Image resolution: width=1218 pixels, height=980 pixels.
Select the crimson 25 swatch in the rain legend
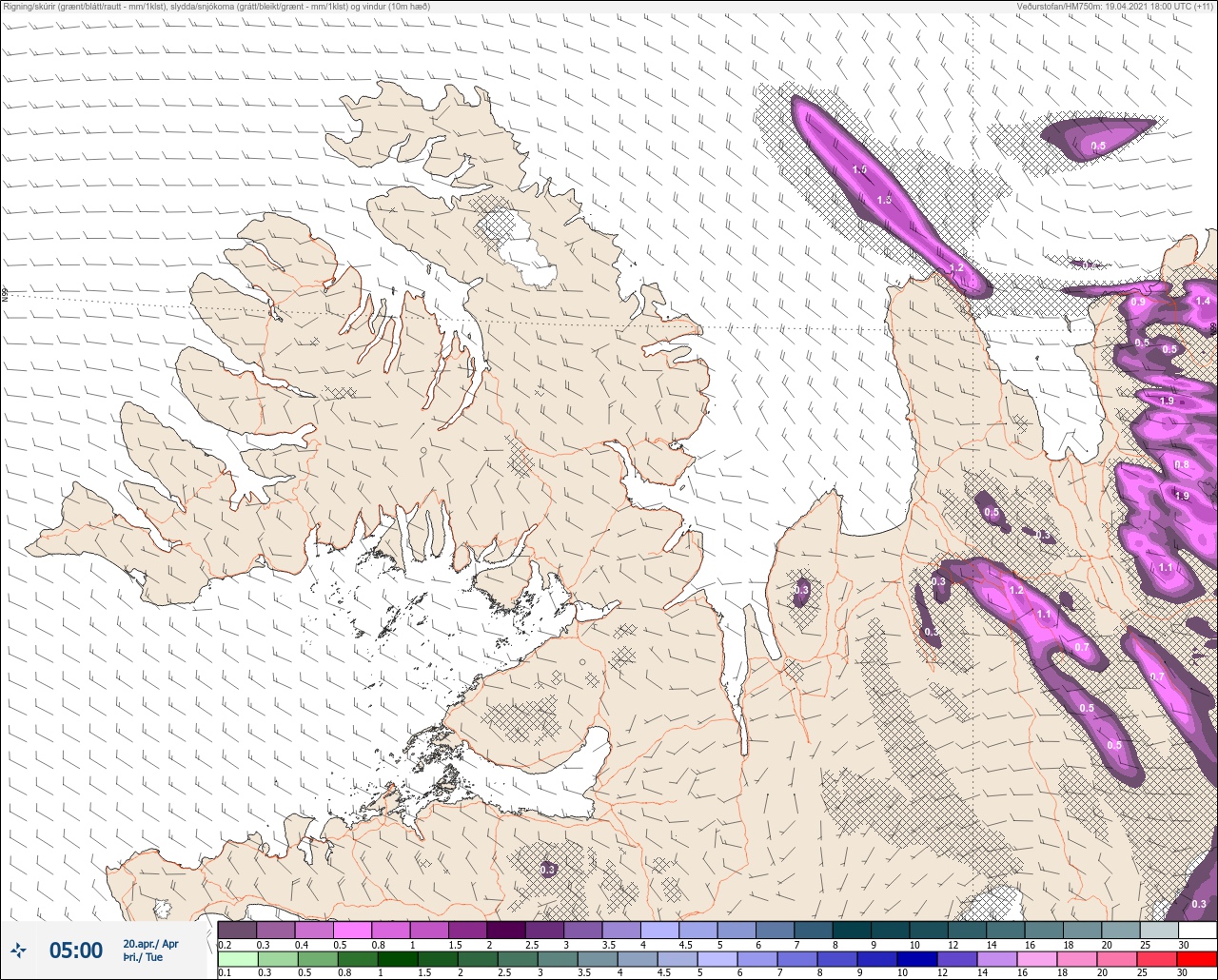pyautogui.click(x=1157, y=958)
